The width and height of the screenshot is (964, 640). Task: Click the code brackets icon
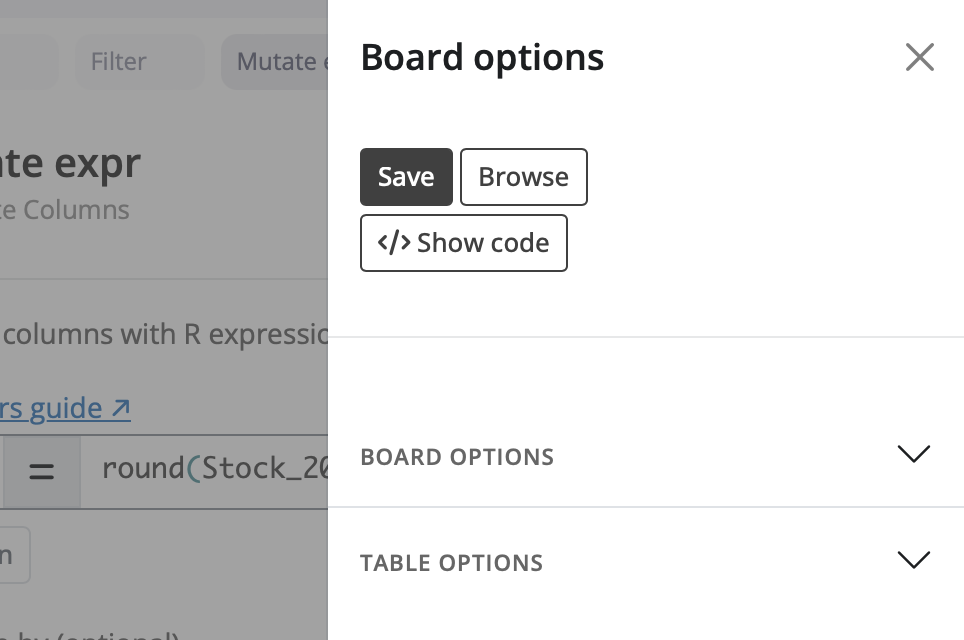pyautogui.click(x=394, y=243)
